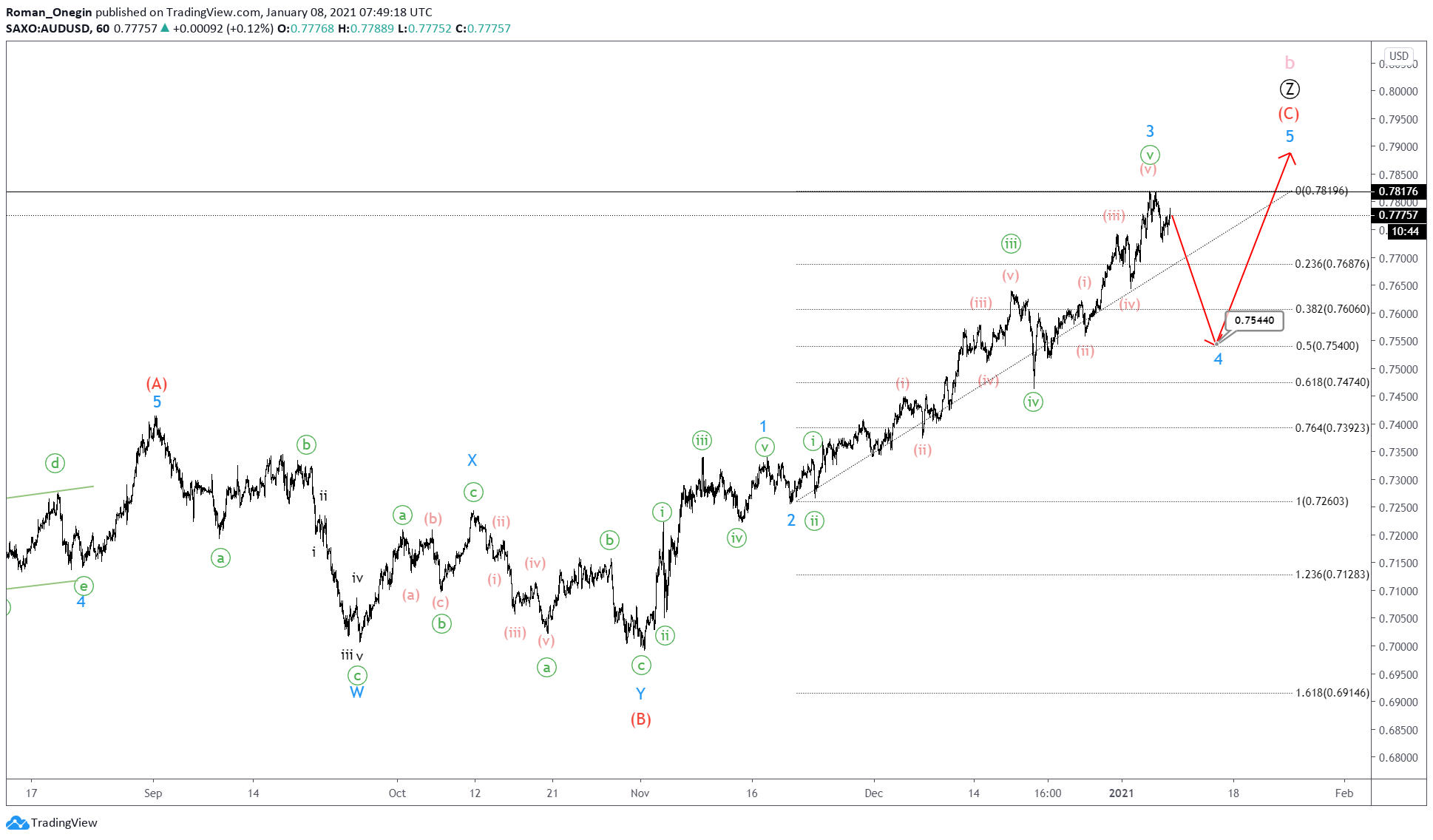Click the Roman_Onegin author name

49,12
